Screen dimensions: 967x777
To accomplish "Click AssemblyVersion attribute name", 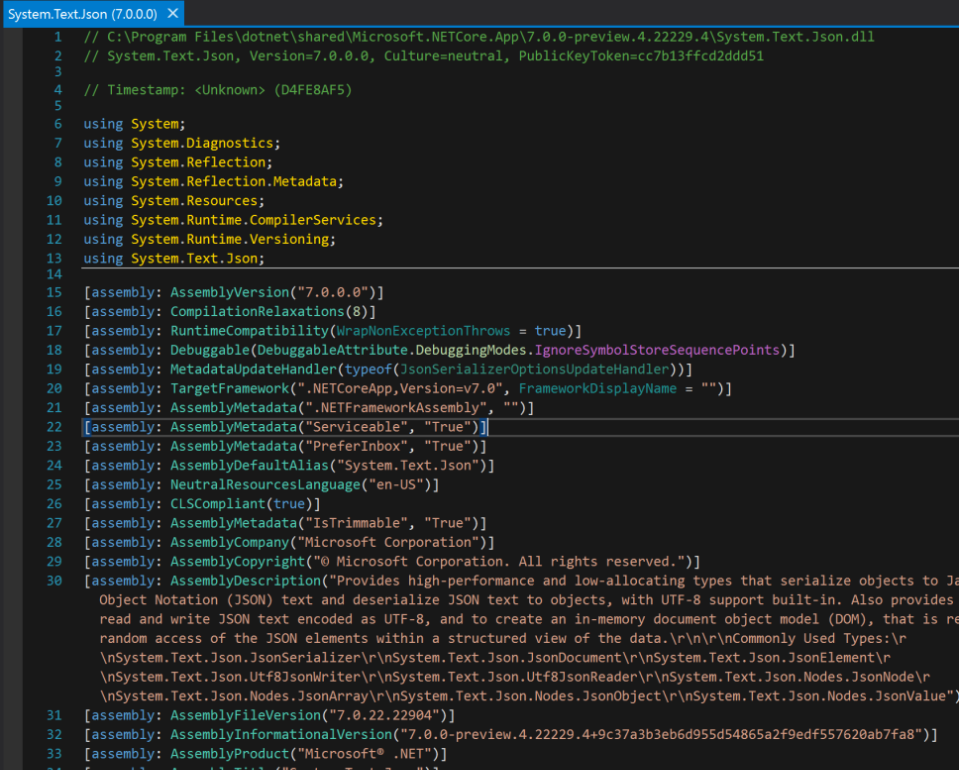I will tap(231, 294).
